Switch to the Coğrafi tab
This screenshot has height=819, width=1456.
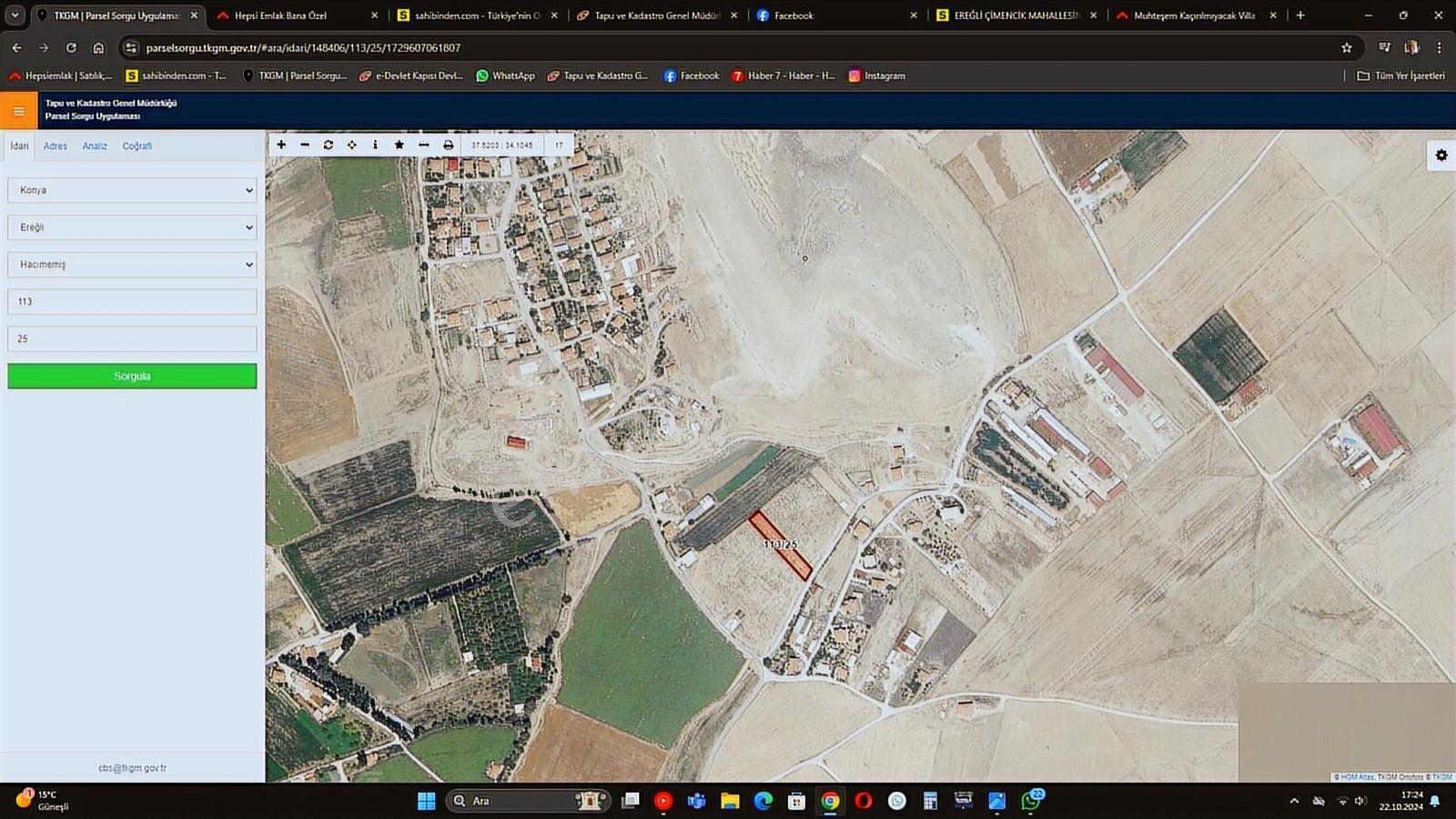click(x=137, y=146)
